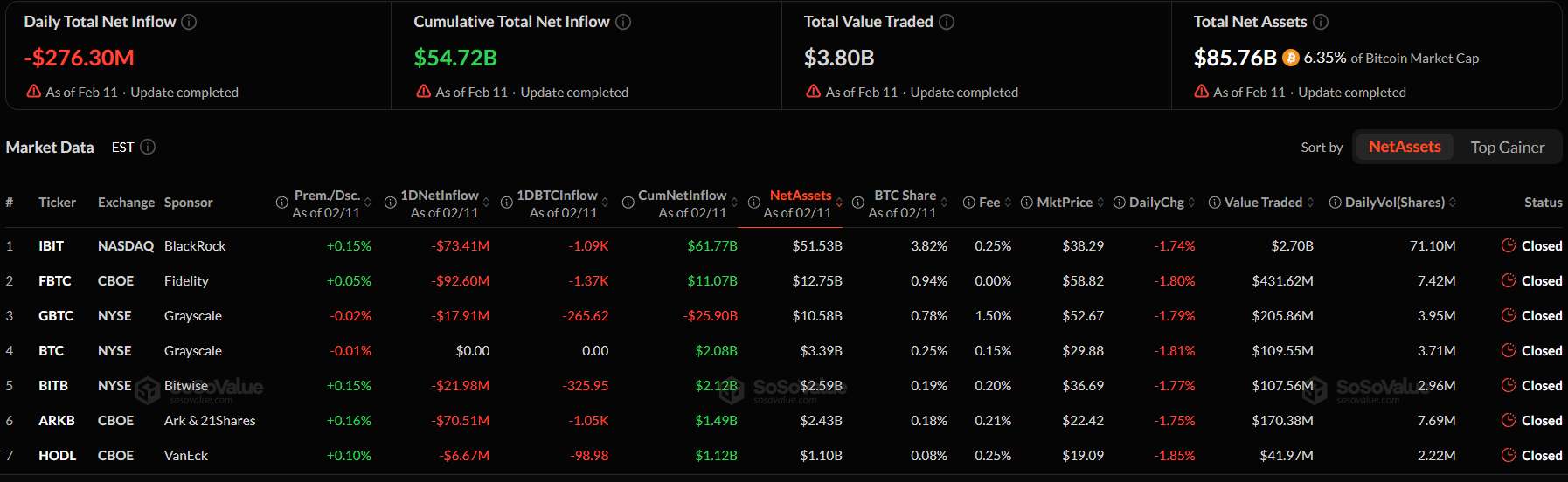This screenshot has height=482, width=1568.
Task: Click the $3.80B total value traded
Action: (x=839, y=58)
